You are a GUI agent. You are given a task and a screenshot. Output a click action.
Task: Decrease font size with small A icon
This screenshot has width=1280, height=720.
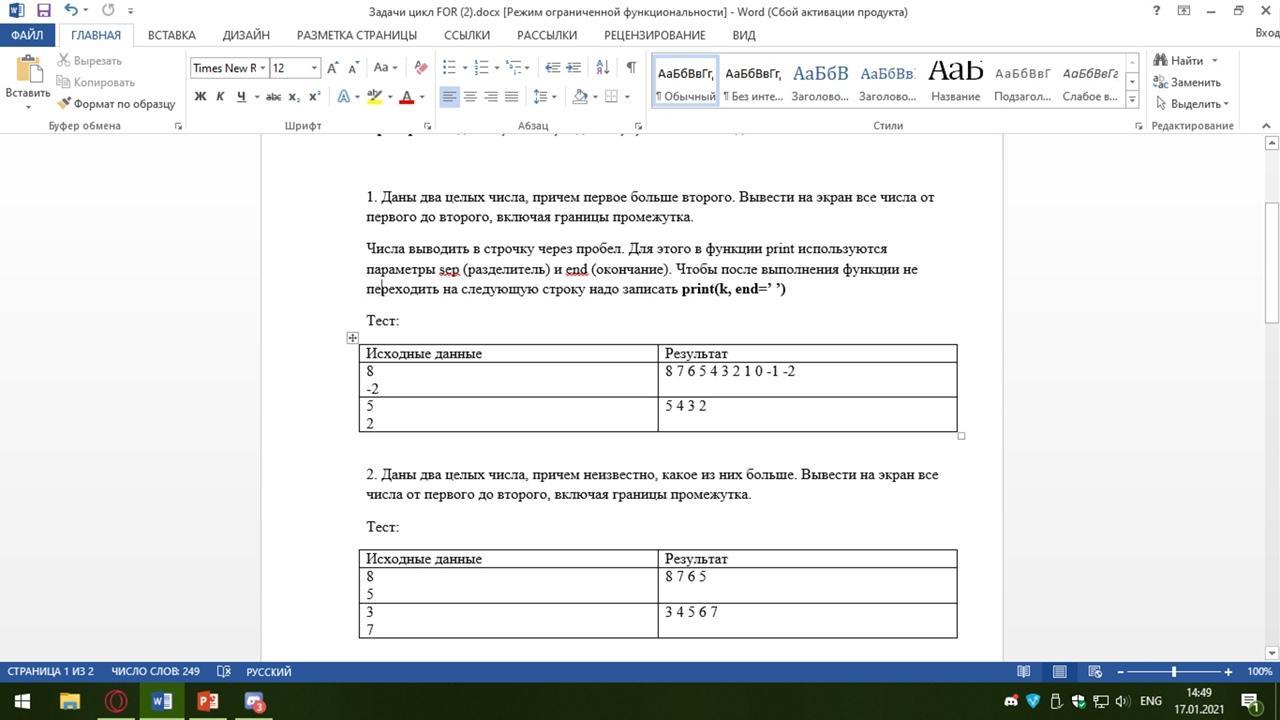[353, 68]
